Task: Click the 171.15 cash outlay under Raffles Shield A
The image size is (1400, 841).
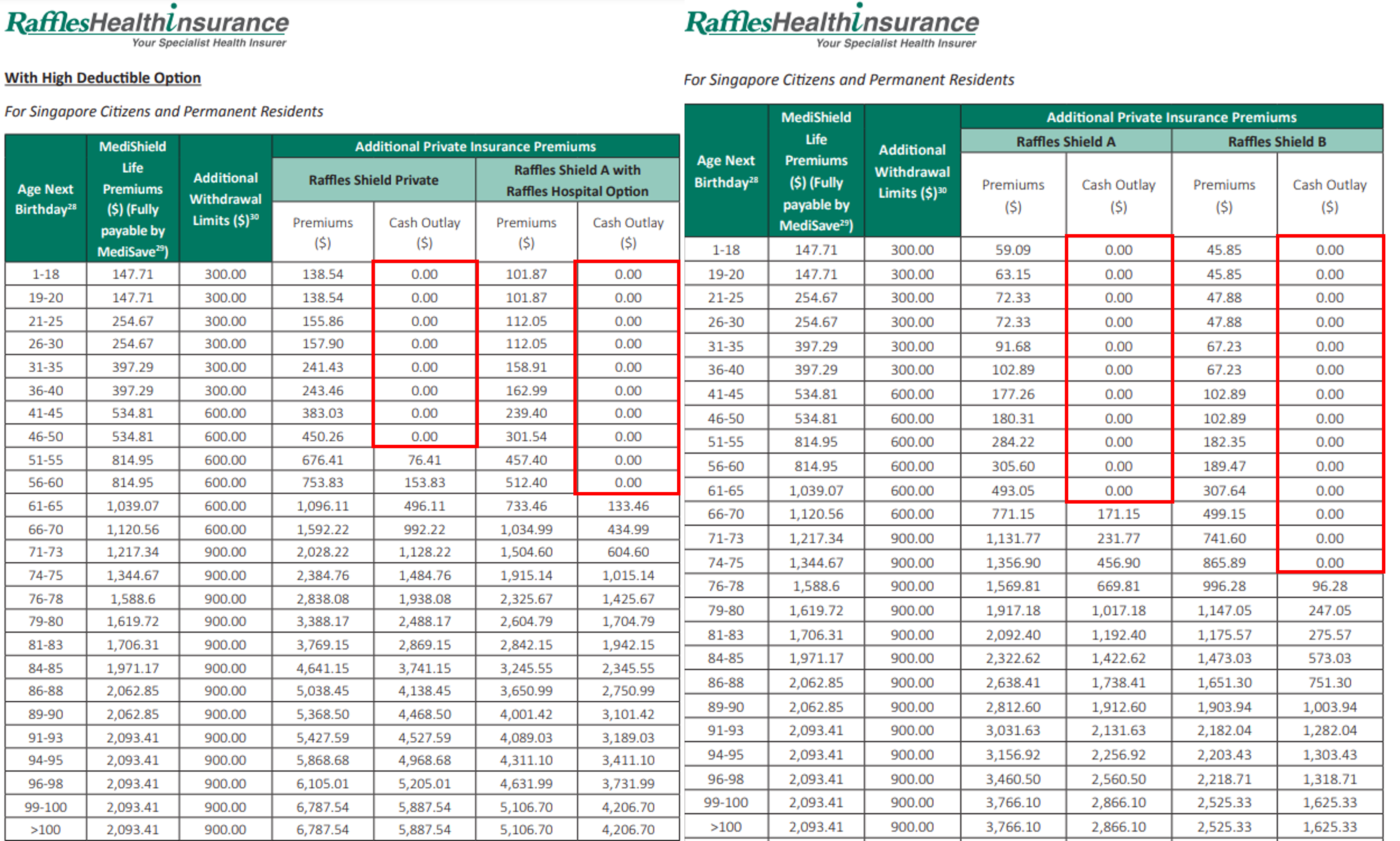Action: (1118, 513)
